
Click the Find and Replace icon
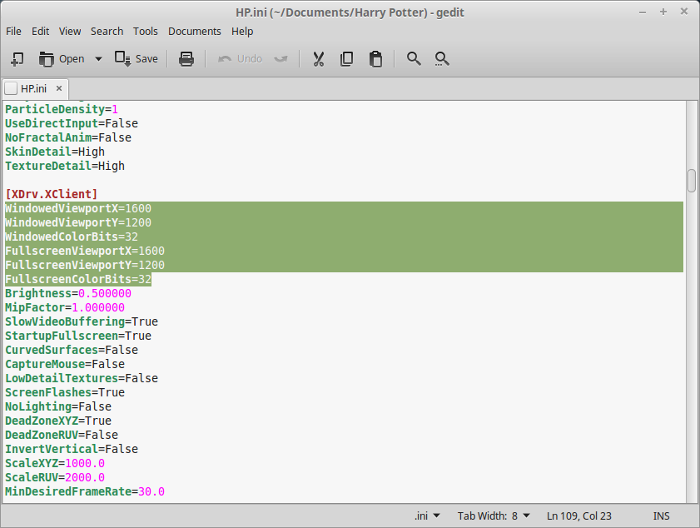coord(442,59)
